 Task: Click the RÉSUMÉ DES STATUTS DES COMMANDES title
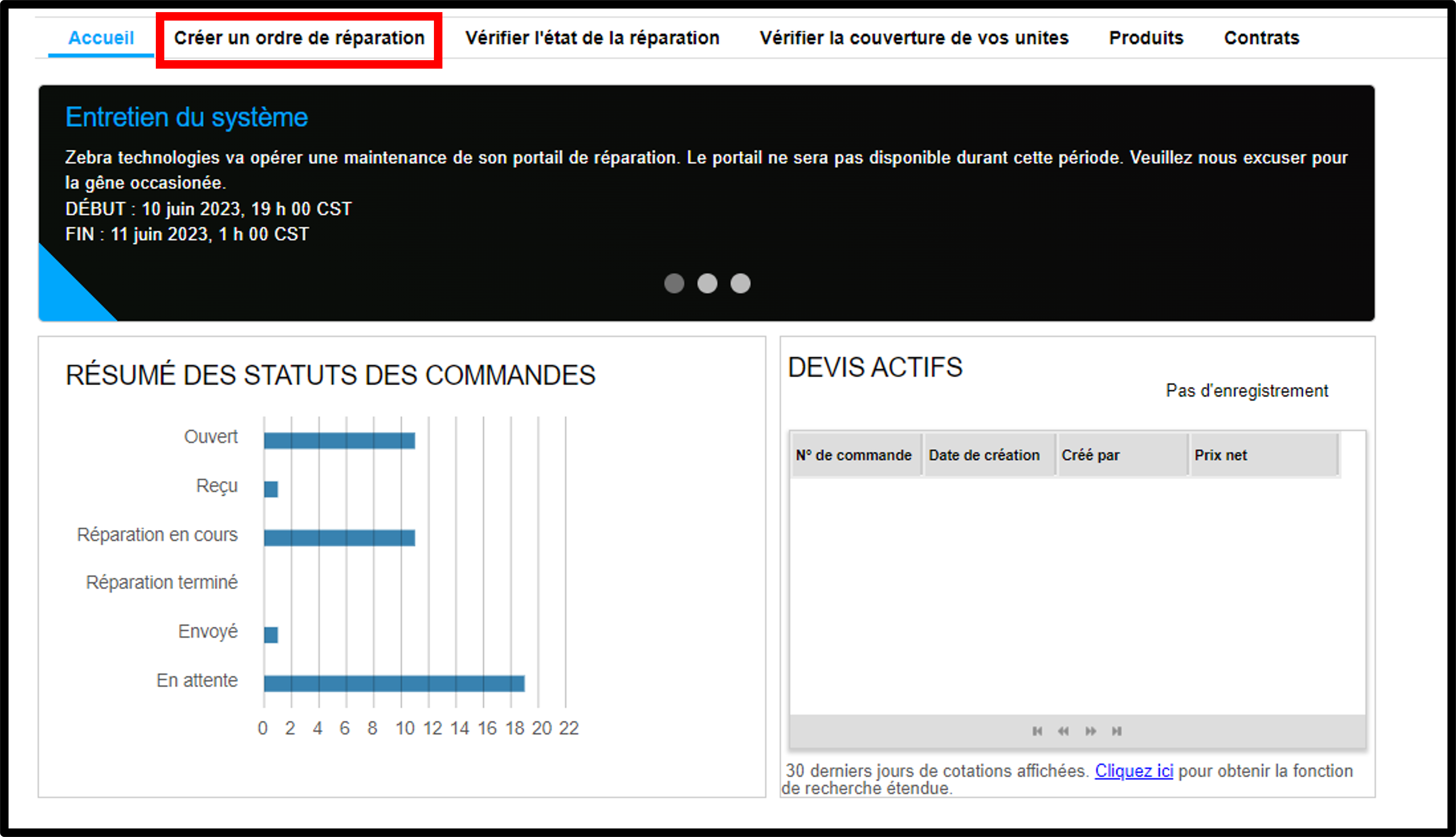330,375
